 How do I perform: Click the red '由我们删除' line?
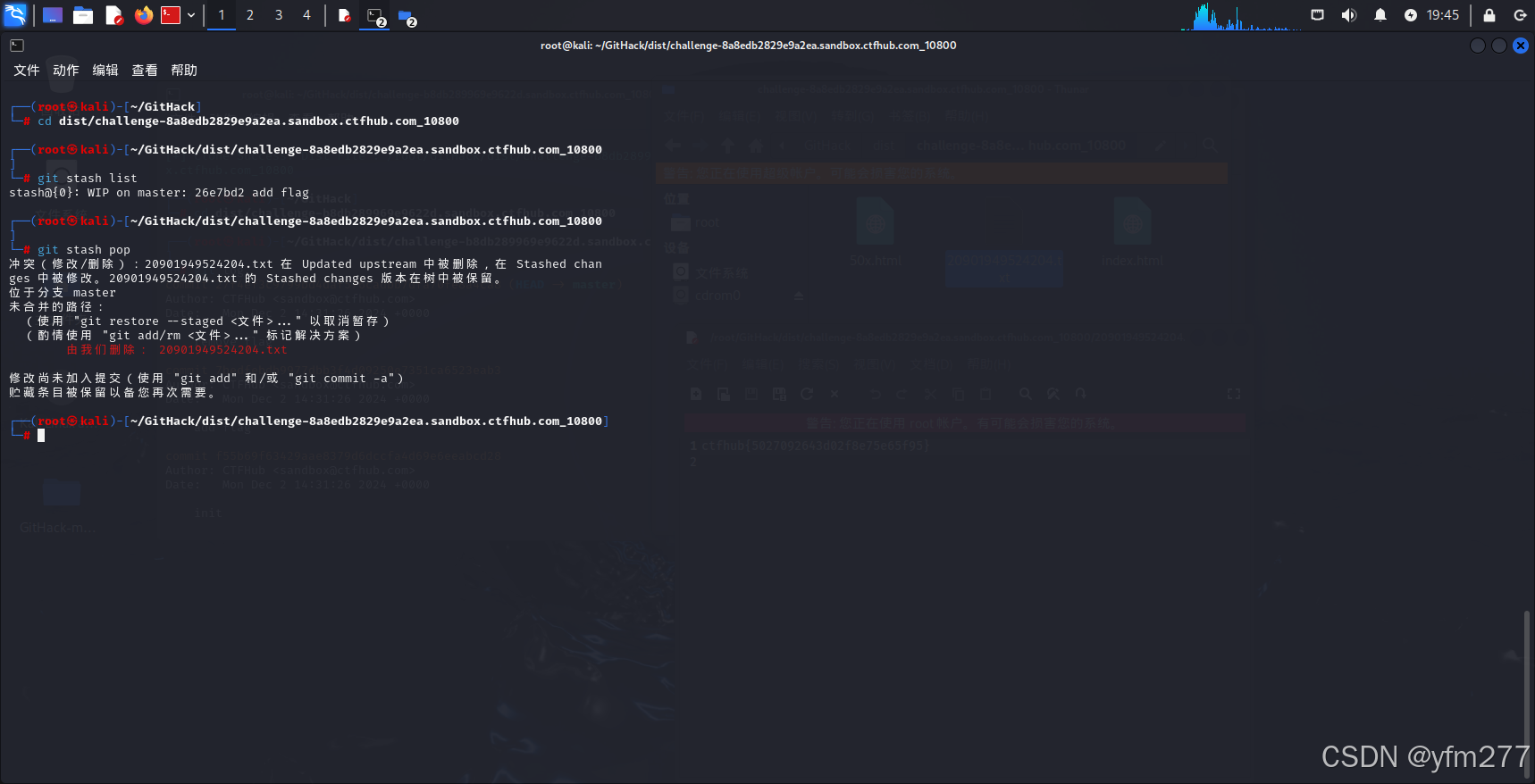click(x=177, y=349)
